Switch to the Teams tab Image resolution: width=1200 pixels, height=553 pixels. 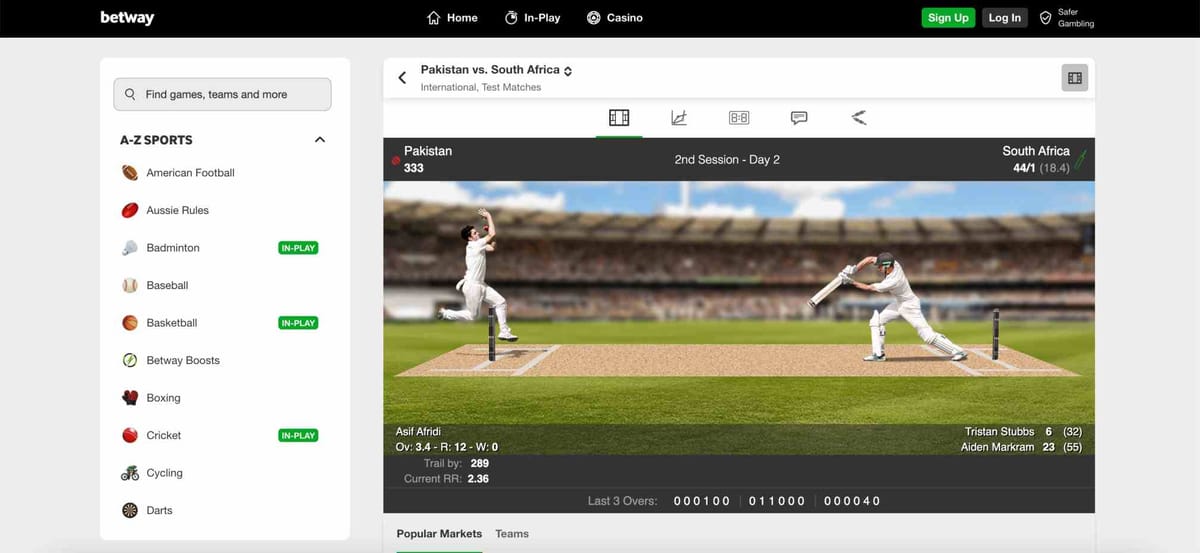pyautogui.click(x=512, y=534)
